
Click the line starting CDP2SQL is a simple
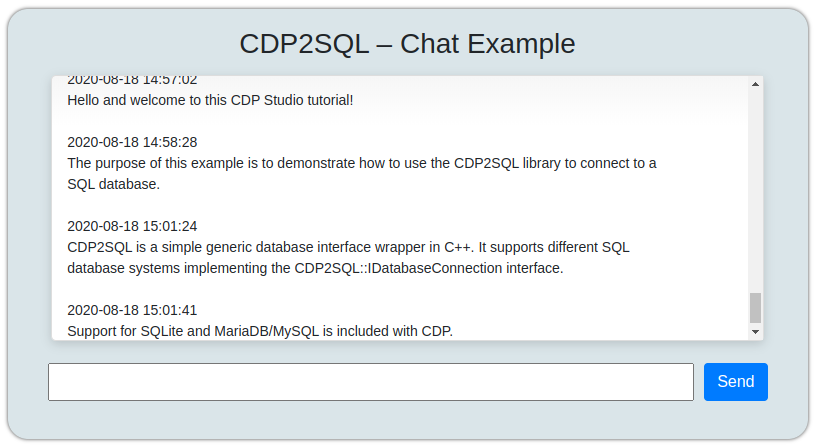click(348, 247)
